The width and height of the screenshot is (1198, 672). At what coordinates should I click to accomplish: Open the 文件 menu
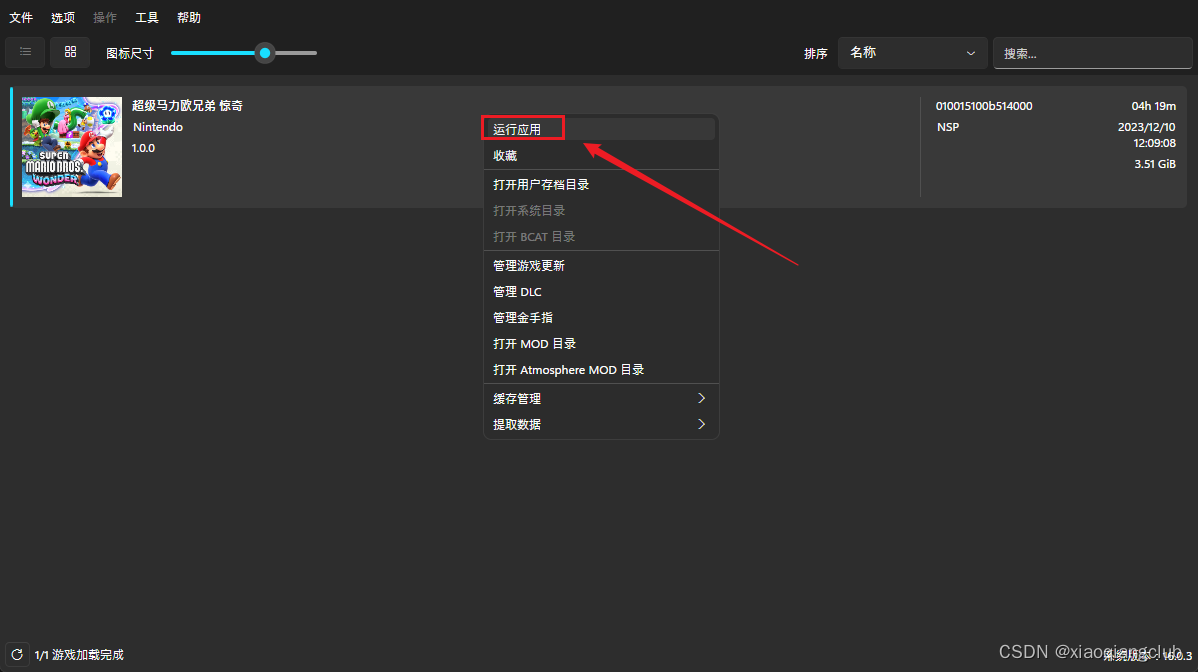[21, 18]
